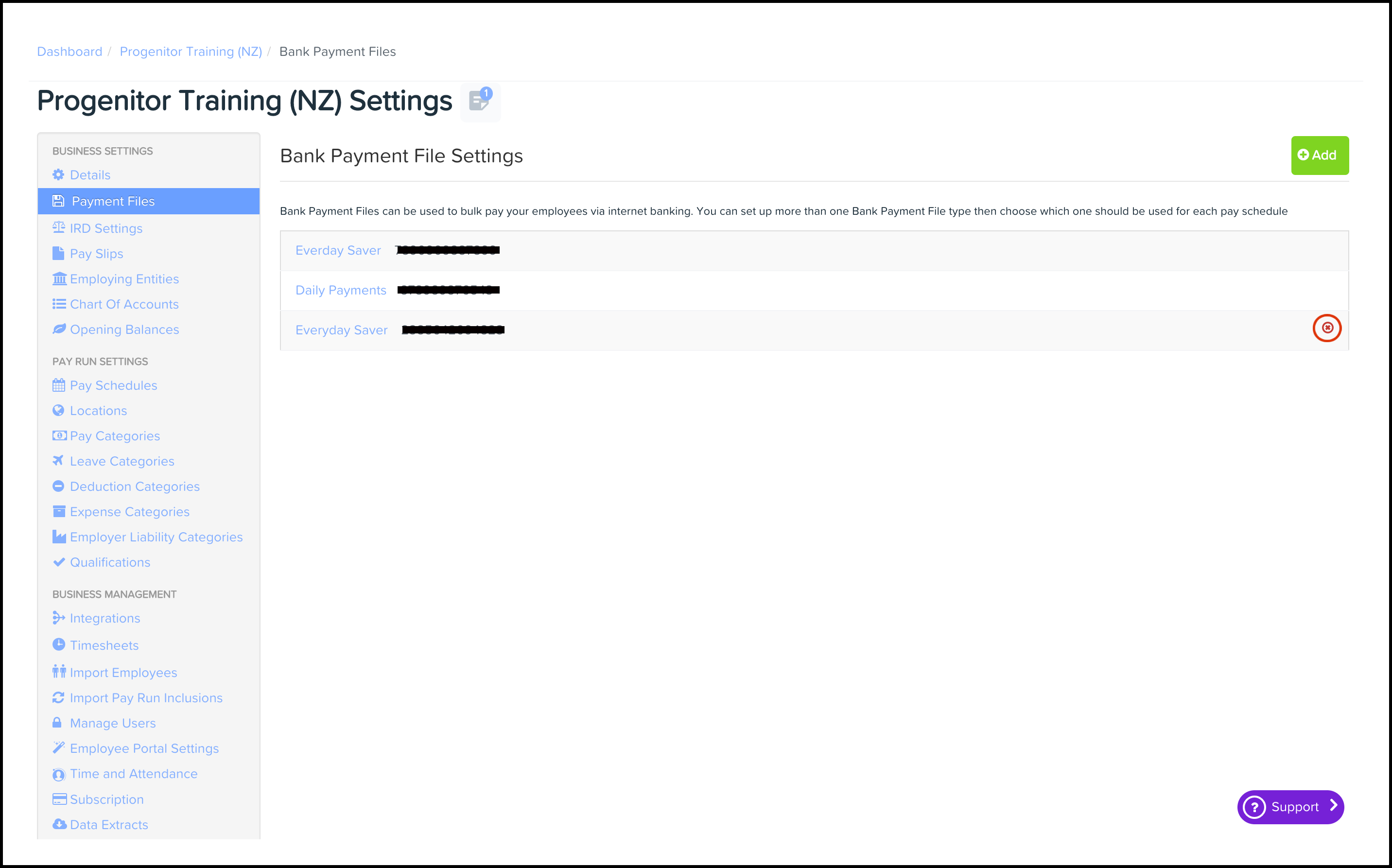Click the scales icon for IRD Settings
The width and height of the screenshot is (1392, 868).
click(58, 227)
